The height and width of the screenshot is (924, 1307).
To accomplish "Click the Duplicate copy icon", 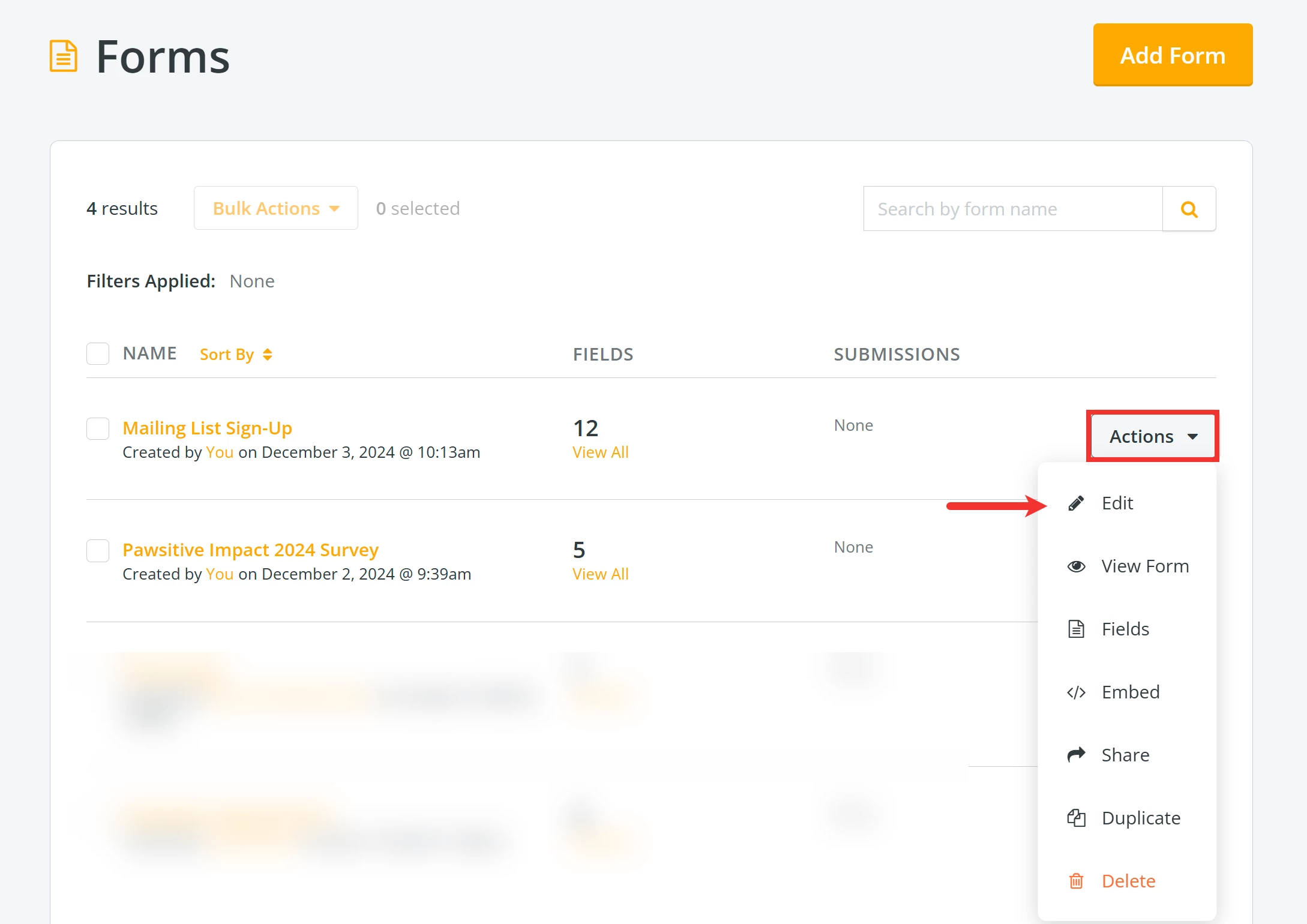I will 1076,818.
